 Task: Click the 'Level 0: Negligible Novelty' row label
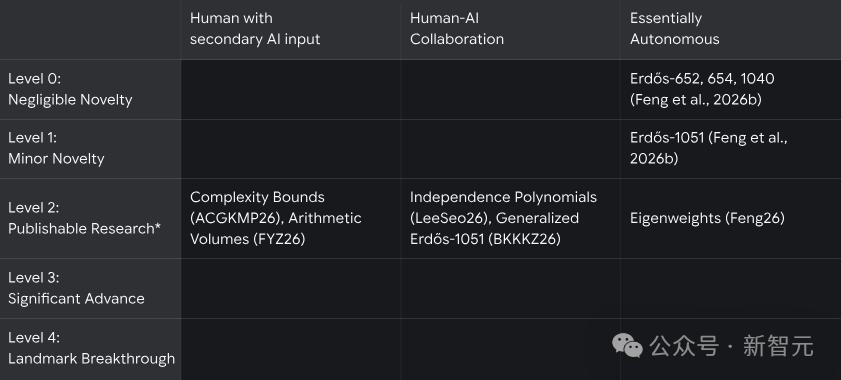pos(70,89)
